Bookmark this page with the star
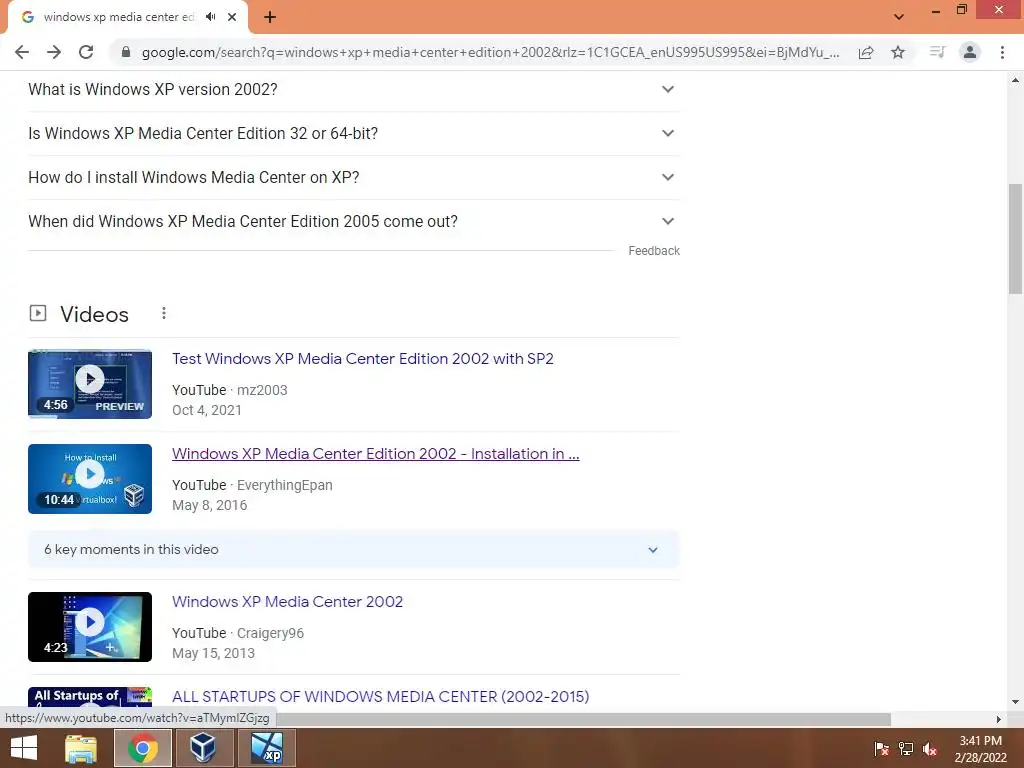This screenshot has height=768, width=1024. (x=898, y=52)
